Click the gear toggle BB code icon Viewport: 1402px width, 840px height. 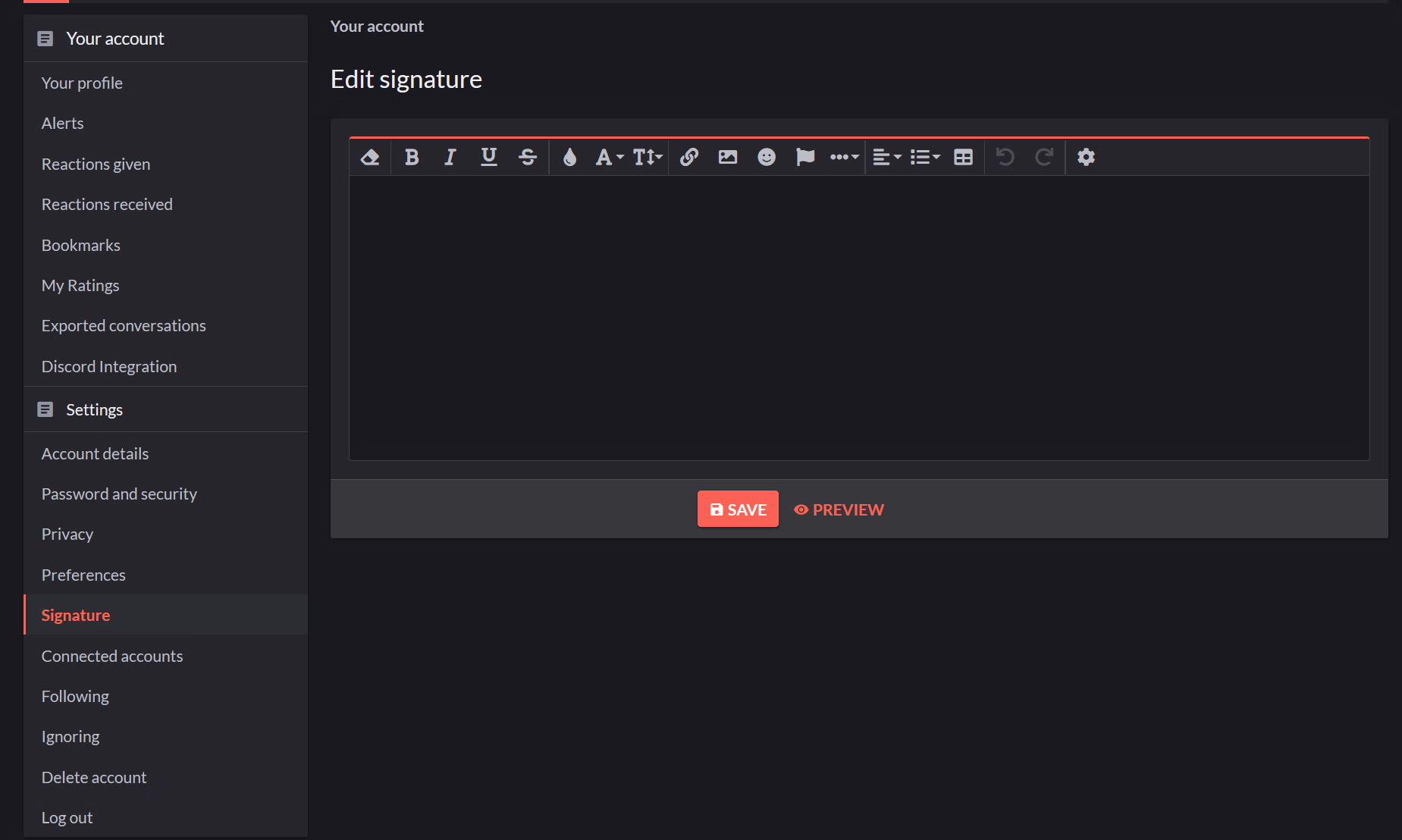(1086, 157)
